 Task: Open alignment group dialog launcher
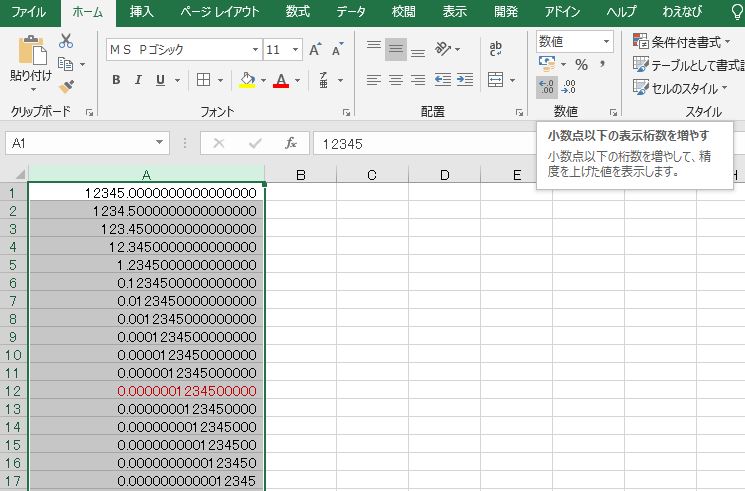pyautogui.click(x=519, y=113)
